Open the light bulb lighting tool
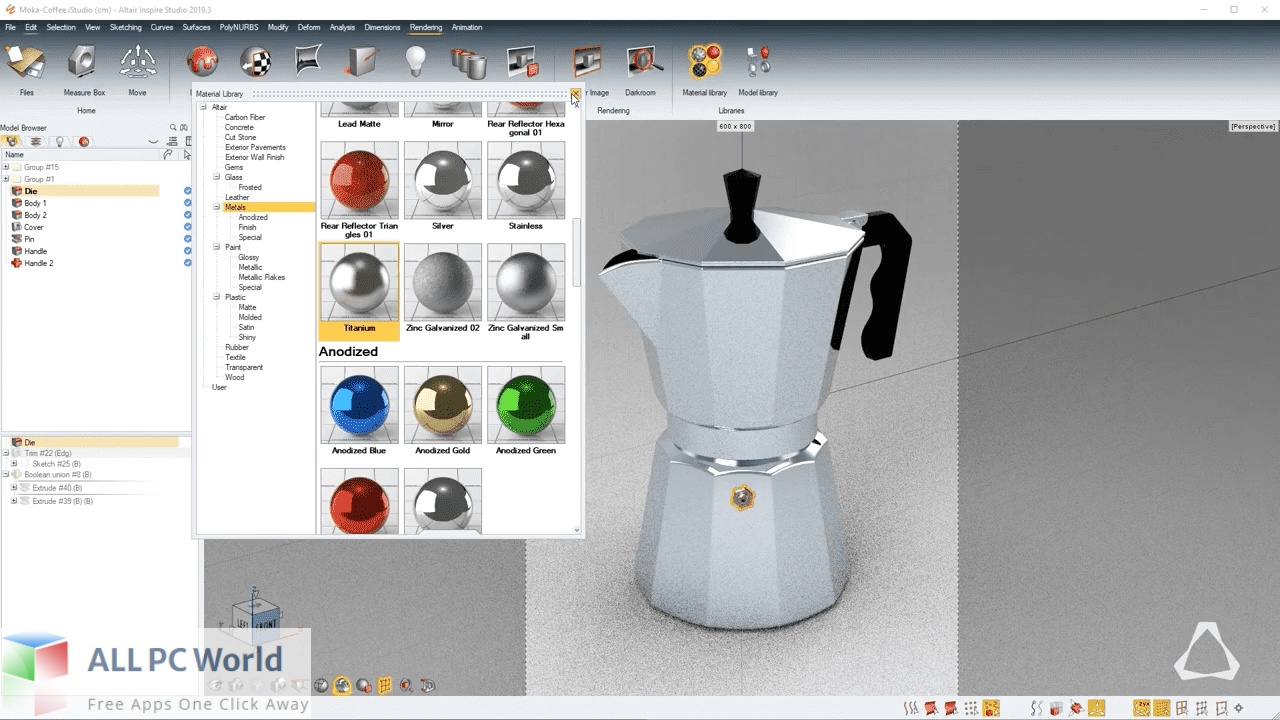This screenshot has width=1280, height=720. (x=415, y=62)
